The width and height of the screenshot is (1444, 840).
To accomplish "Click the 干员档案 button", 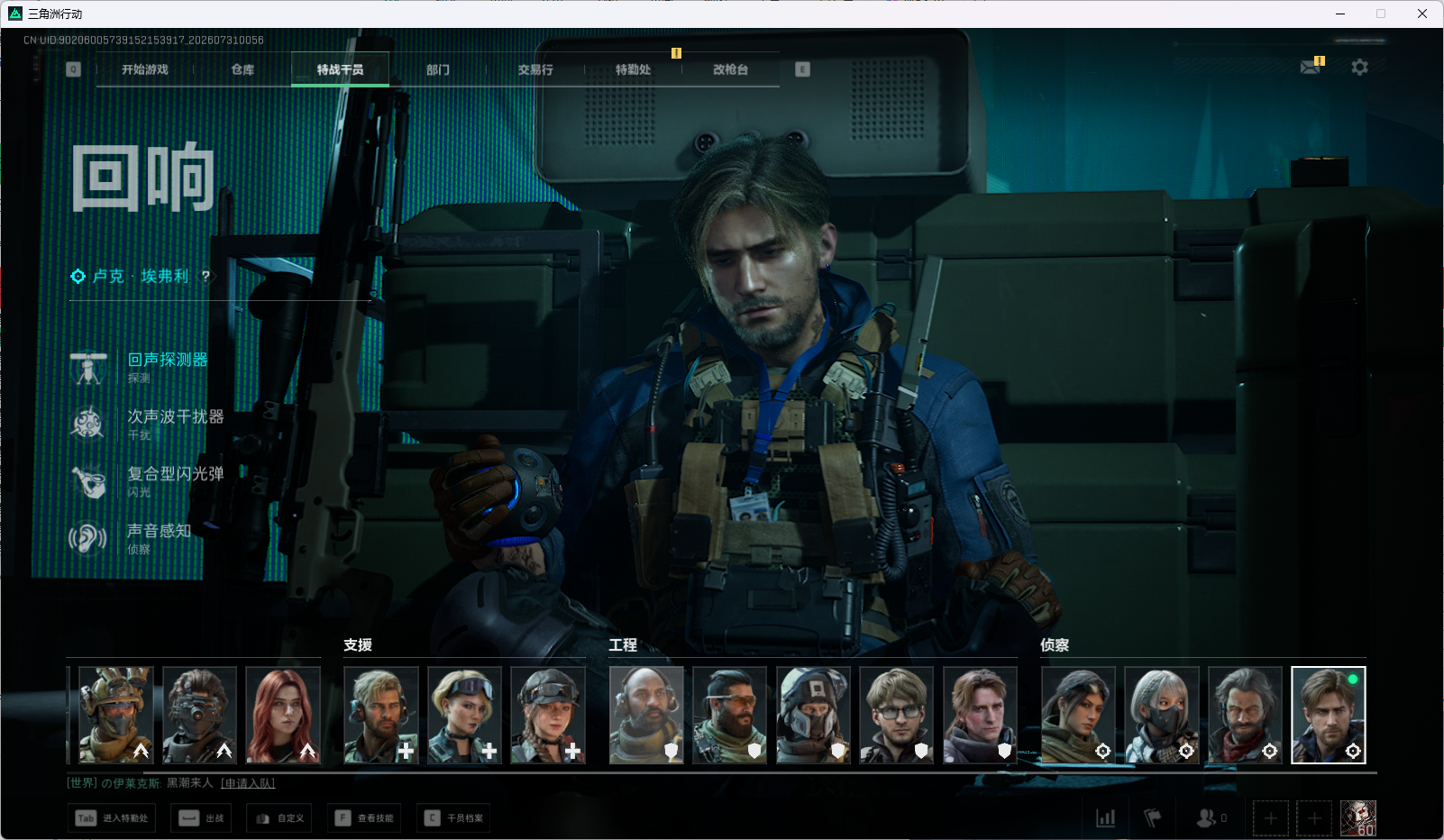I will 454,818.
